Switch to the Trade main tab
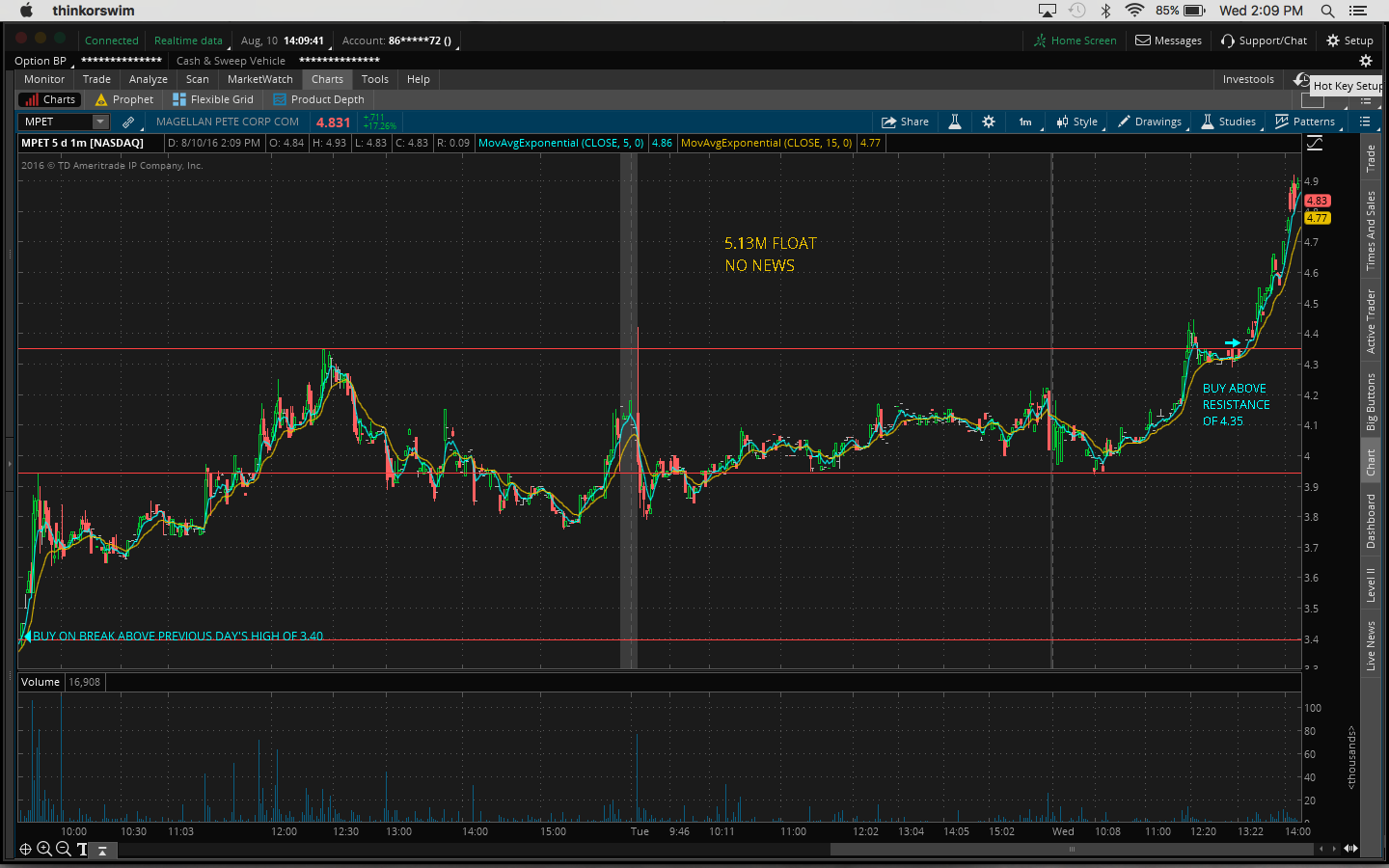This screenshot has height=868, width=1389. point(96,79)
